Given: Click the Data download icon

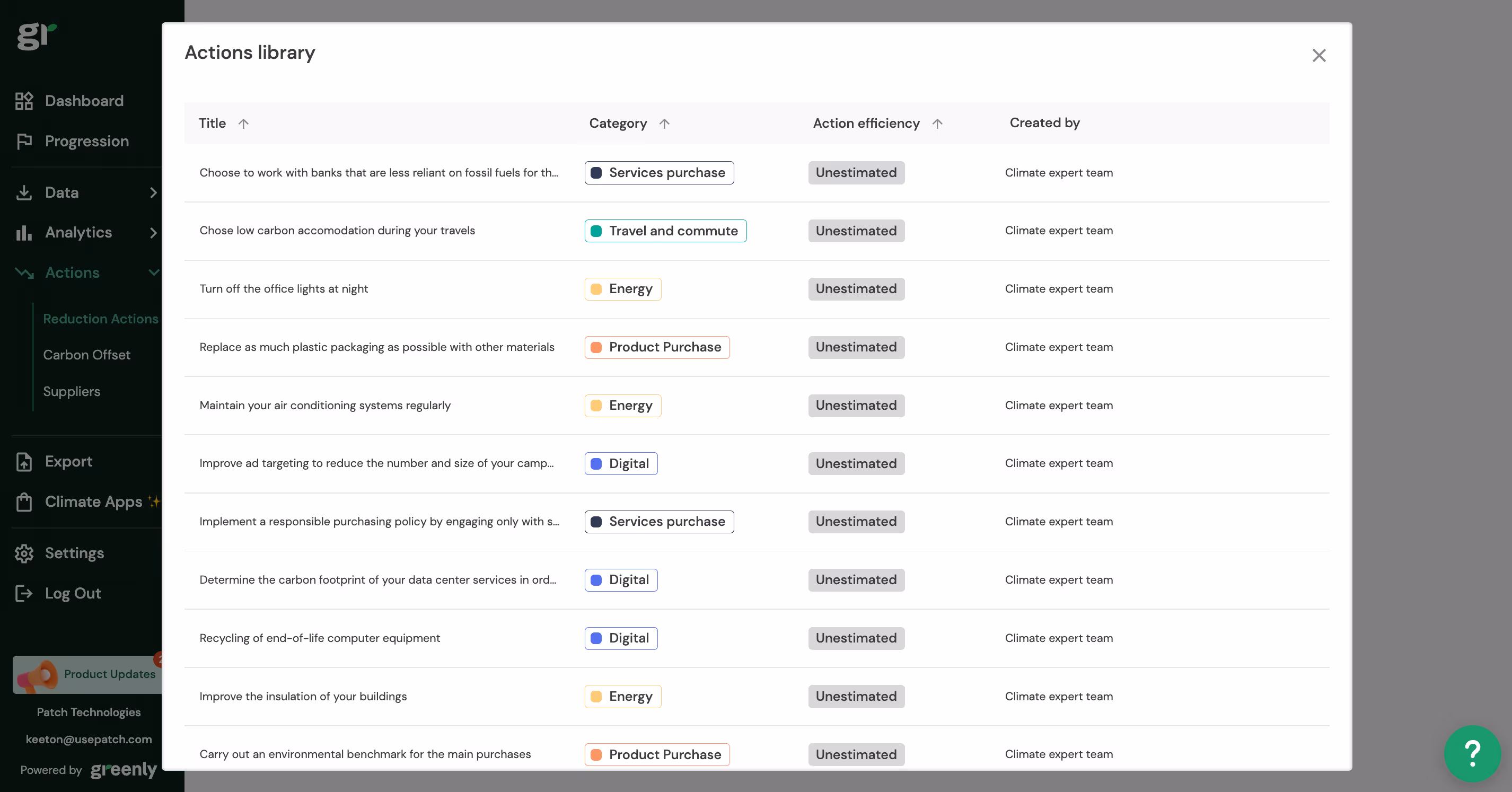Looking at the screenshot, I should (x=24, y=192).
